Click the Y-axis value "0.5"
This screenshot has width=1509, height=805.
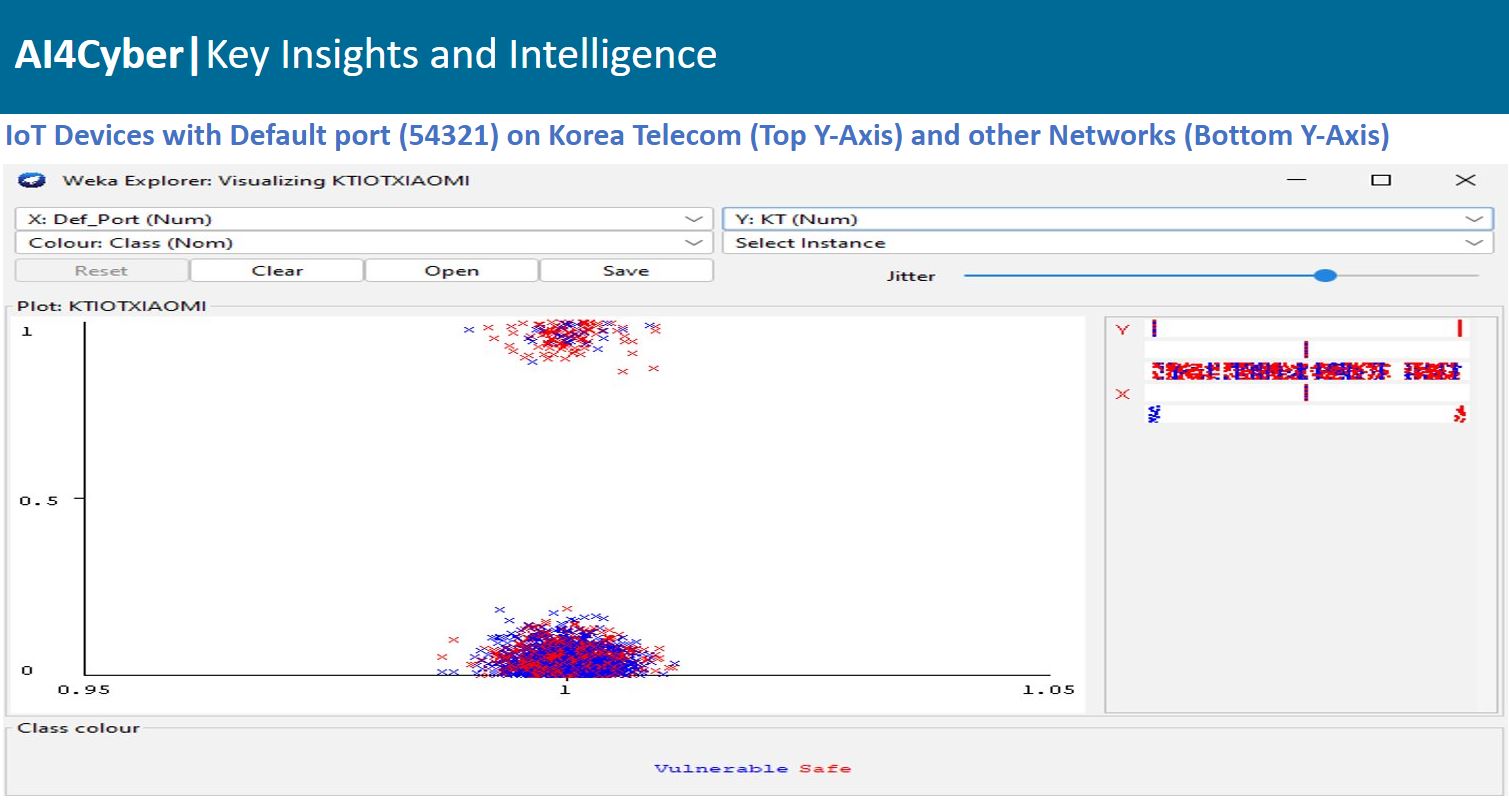(39, 499)
